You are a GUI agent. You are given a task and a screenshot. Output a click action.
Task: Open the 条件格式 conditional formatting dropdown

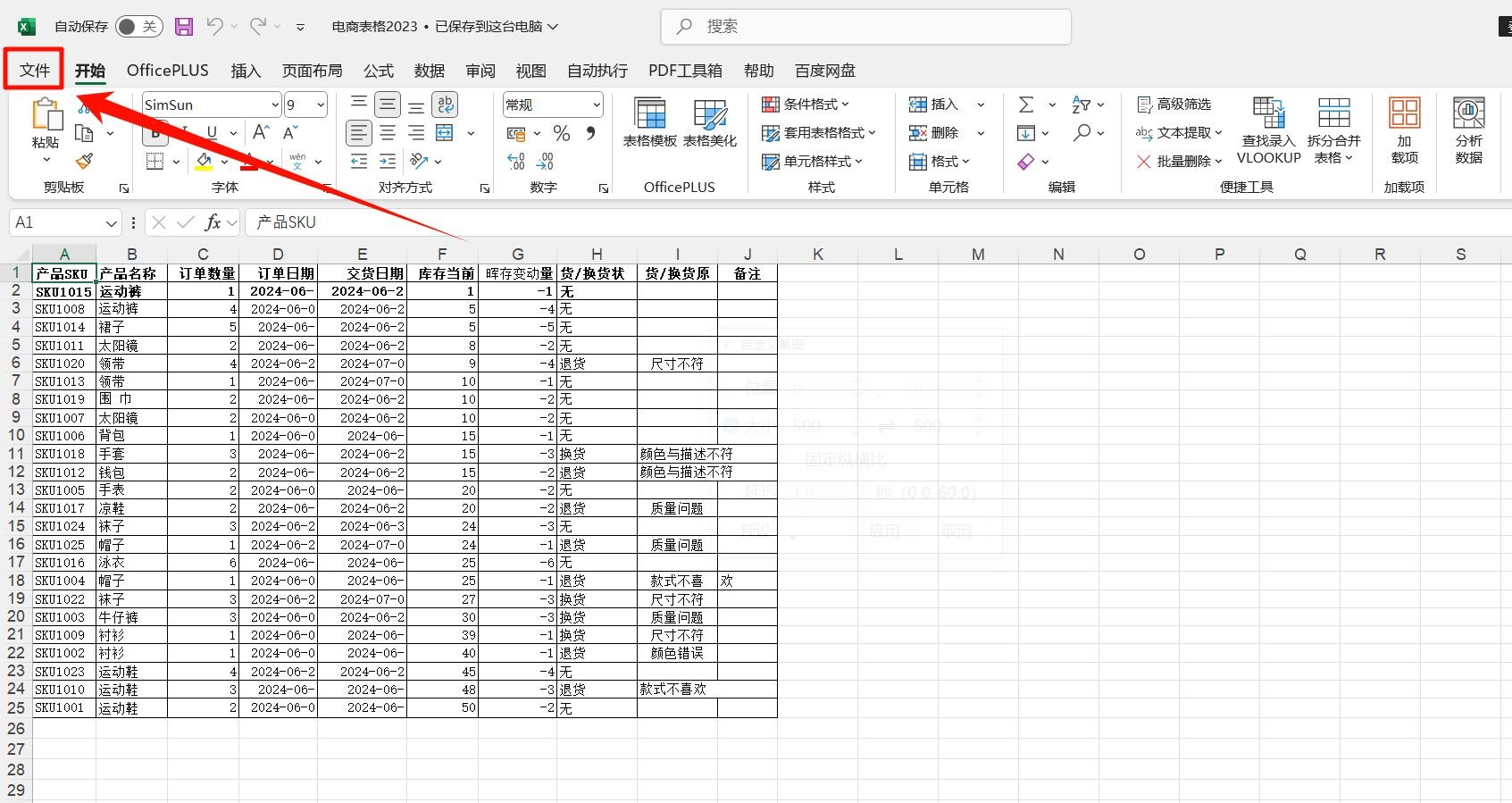click(x=806, y=105)
